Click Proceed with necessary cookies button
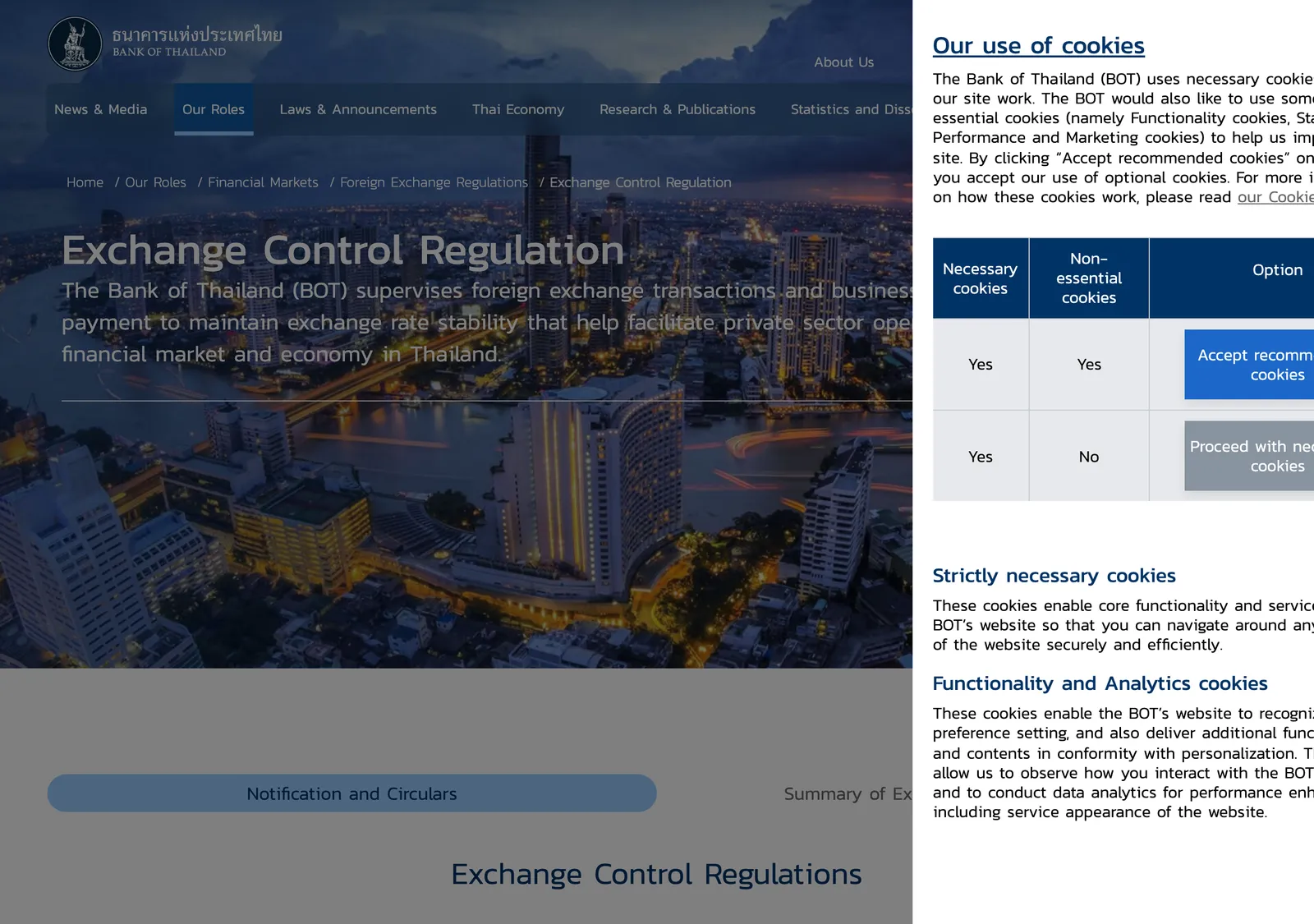This screenshot has width=1314, height=924. tap(1249, 456)
